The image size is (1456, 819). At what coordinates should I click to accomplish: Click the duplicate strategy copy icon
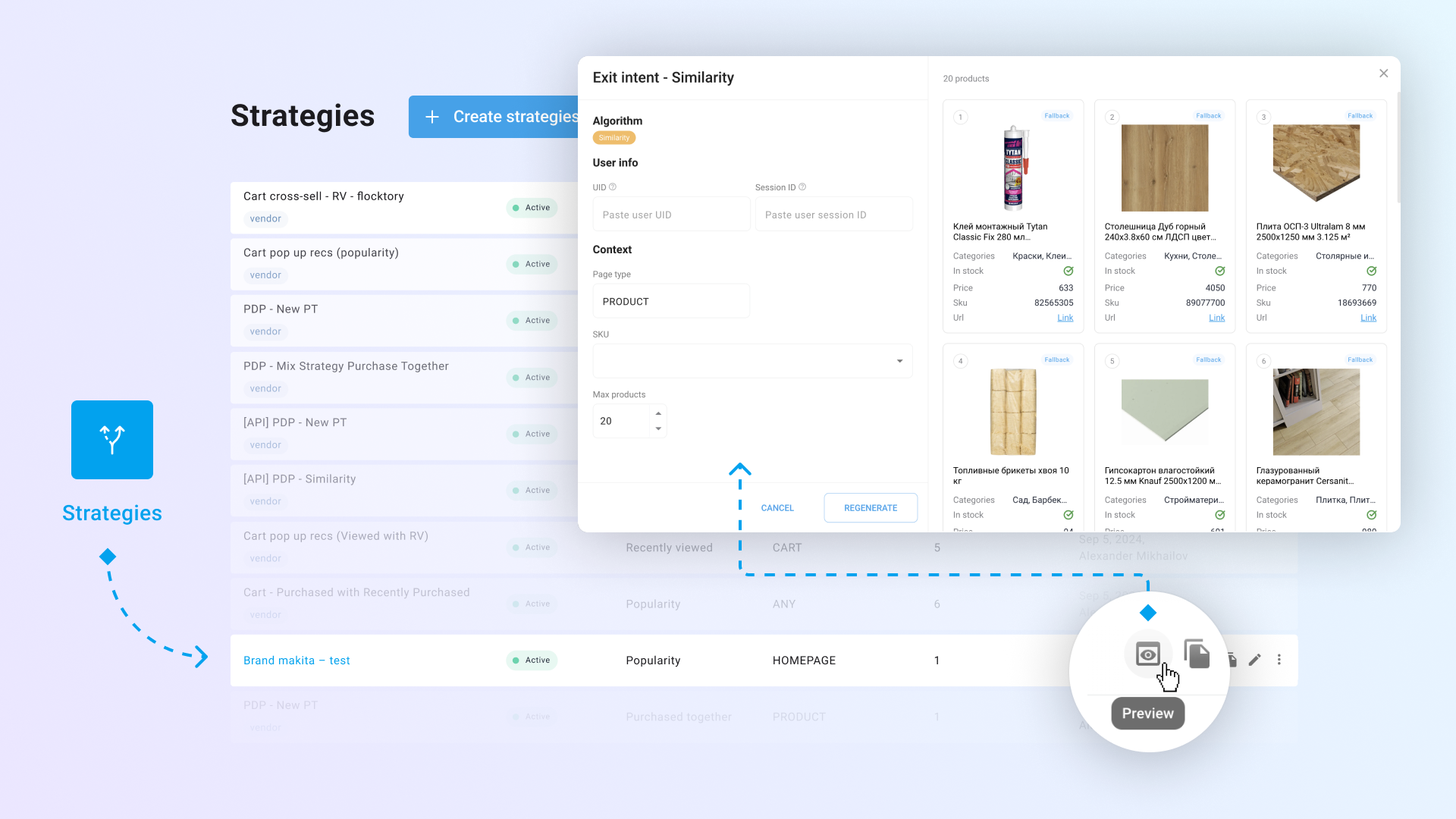pos(1197,654)
